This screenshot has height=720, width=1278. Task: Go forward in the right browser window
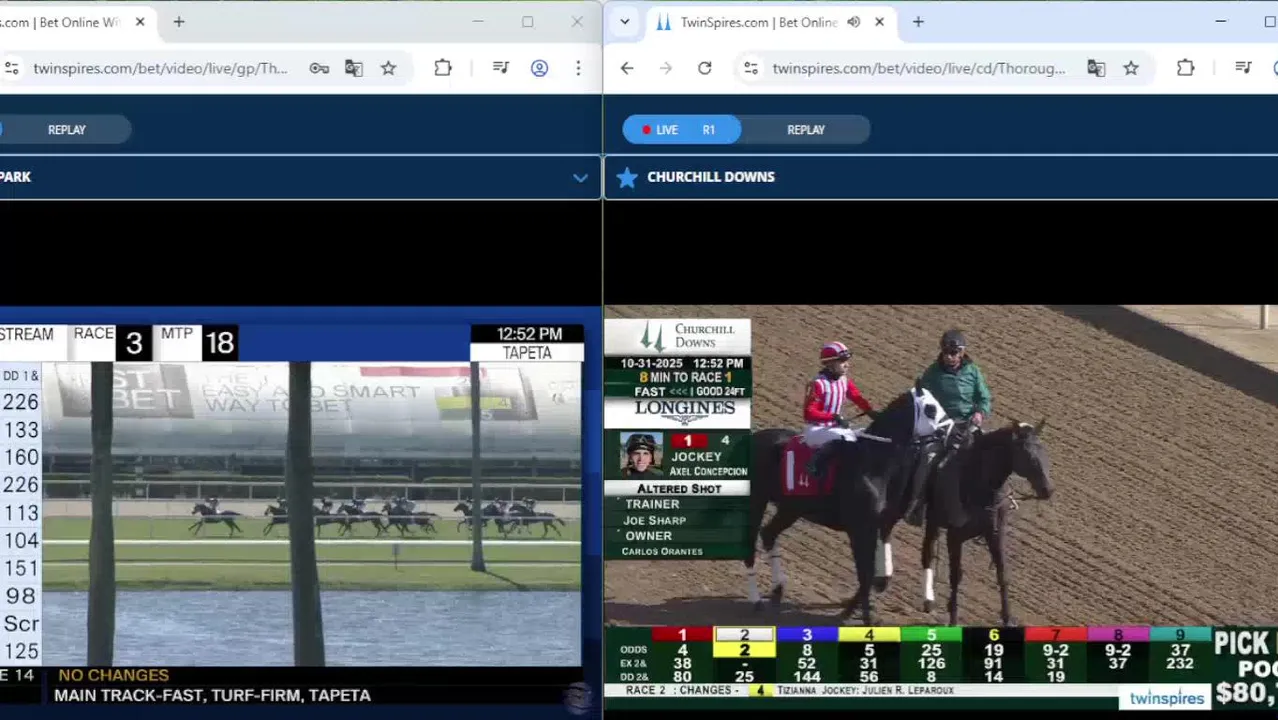666,68
